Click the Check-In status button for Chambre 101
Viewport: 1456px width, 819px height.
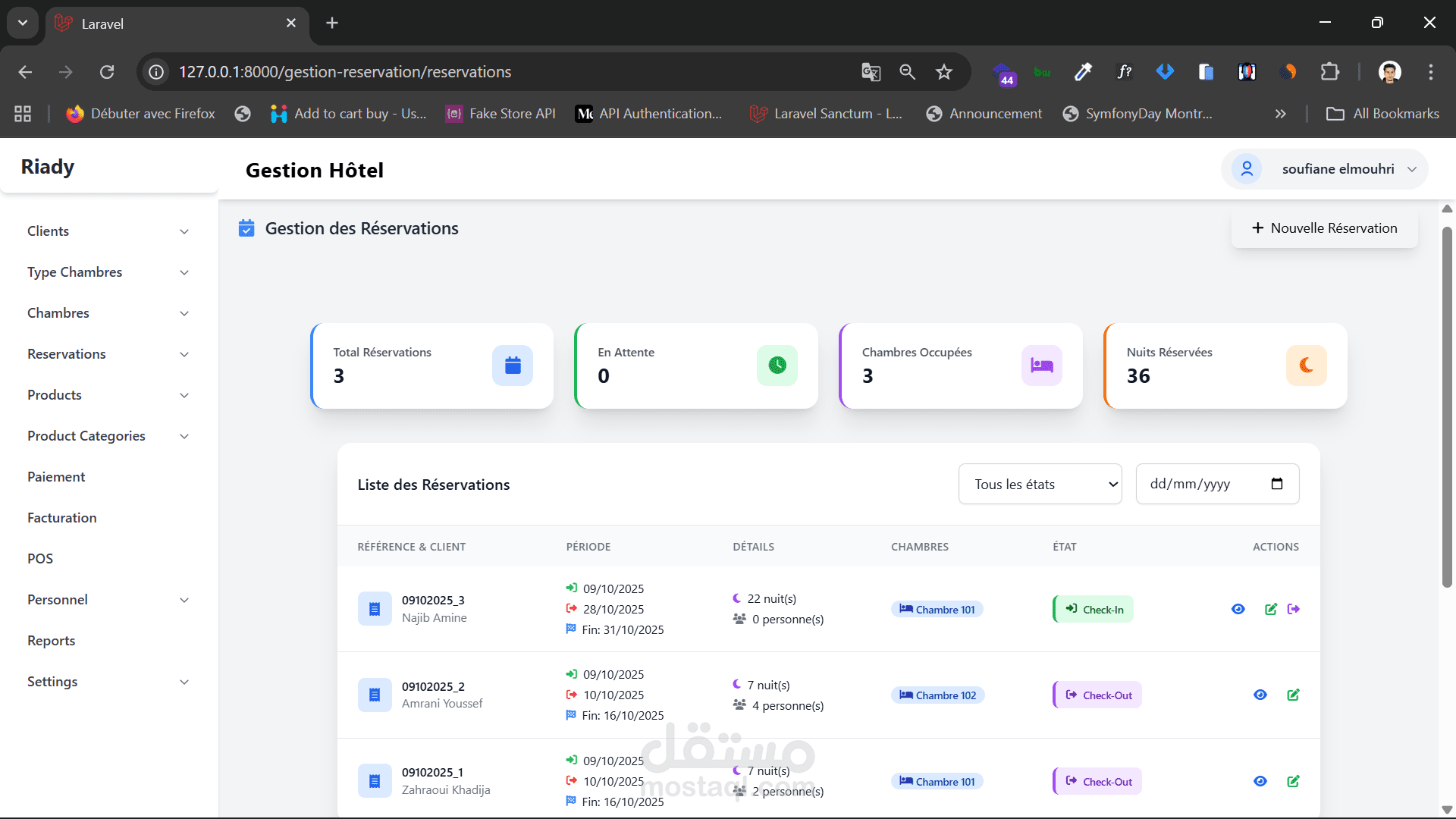point(1094,609)
